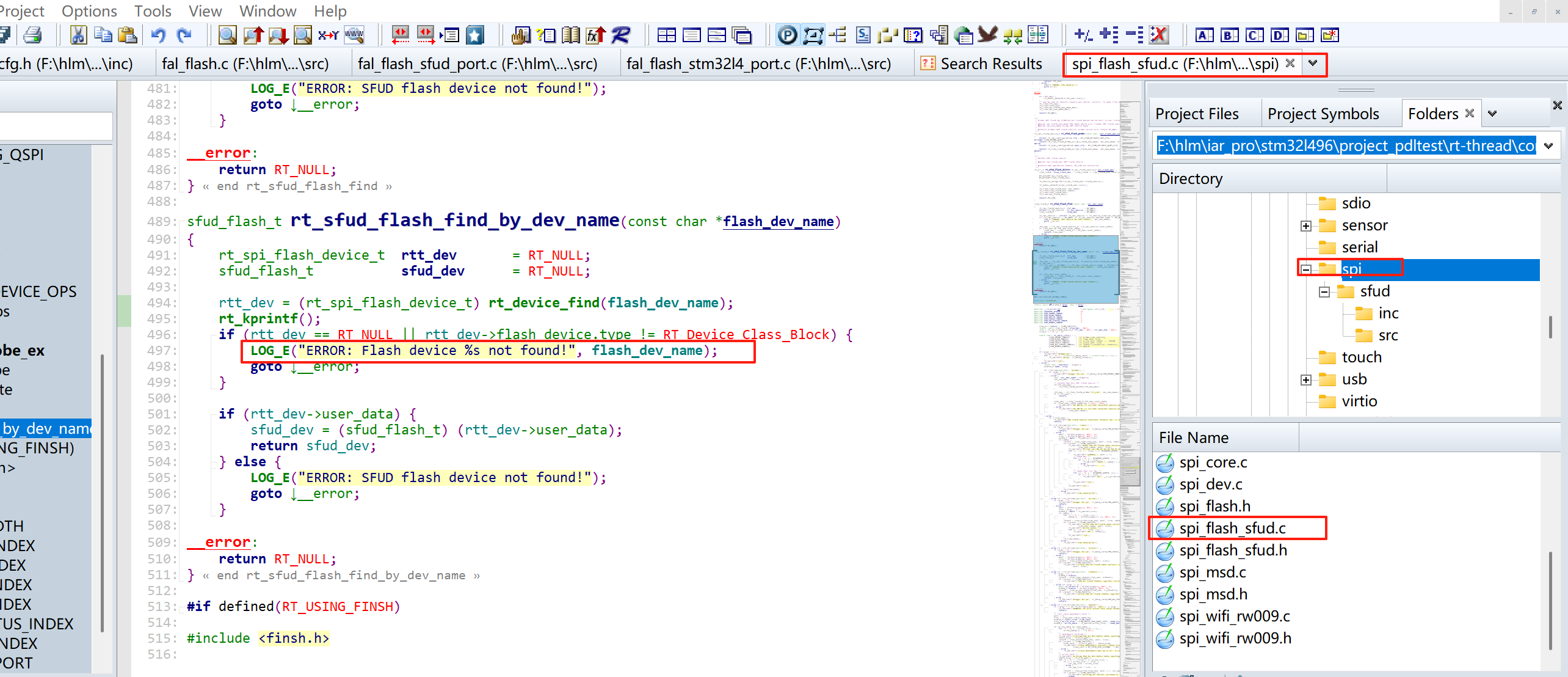Screen dimensions: 1568x677
Task: Expand the sensor folder node
Action: click(1305, 226)
